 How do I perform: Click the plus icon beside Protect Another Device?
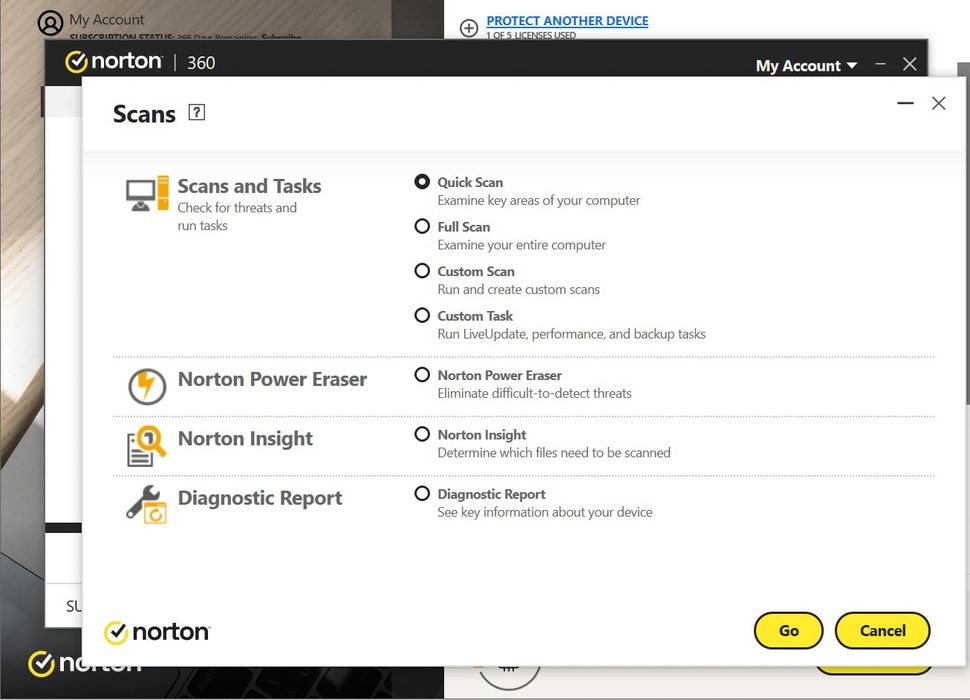tap(469, 29)
